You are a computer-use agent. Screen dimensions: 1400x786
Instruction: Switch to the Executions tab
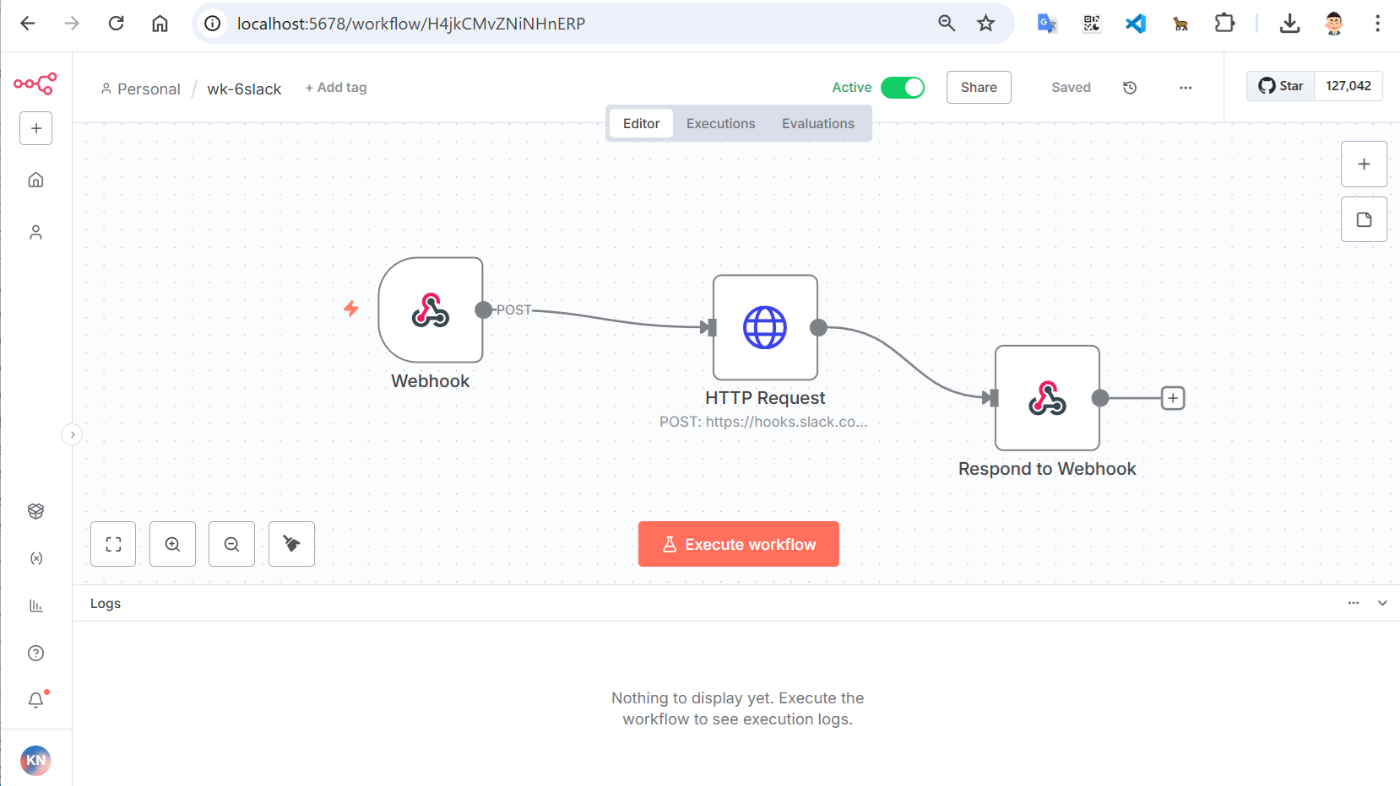tap(721, 123)
